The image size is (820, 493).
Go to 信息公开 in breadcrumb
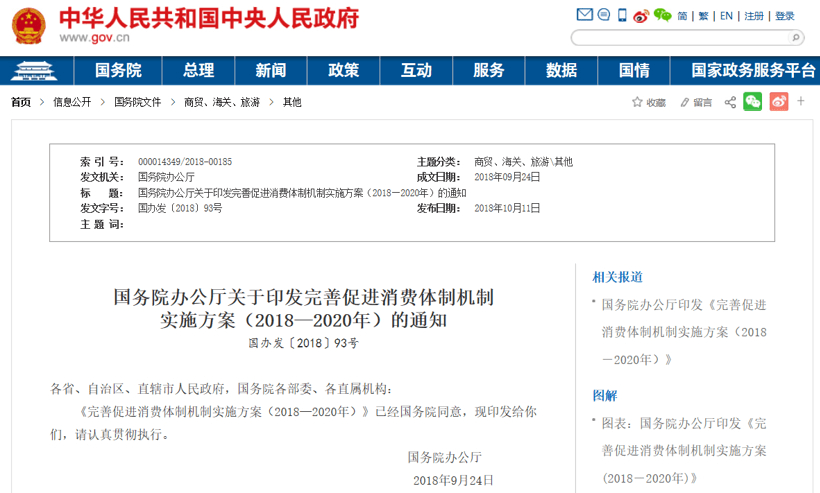click(x=72, y=102)
